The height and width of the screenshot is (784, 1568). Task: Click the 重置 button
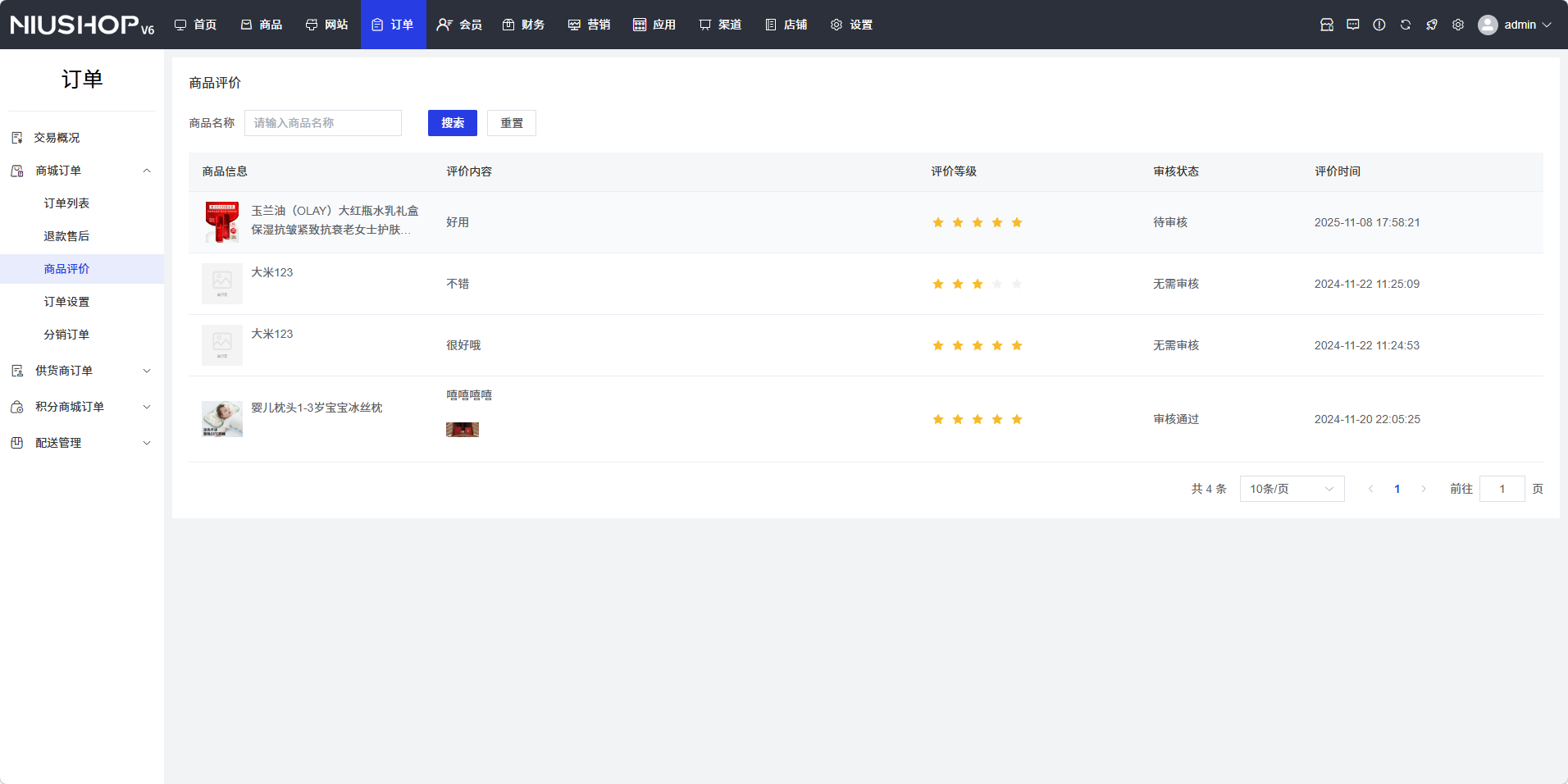pos(511,123)
